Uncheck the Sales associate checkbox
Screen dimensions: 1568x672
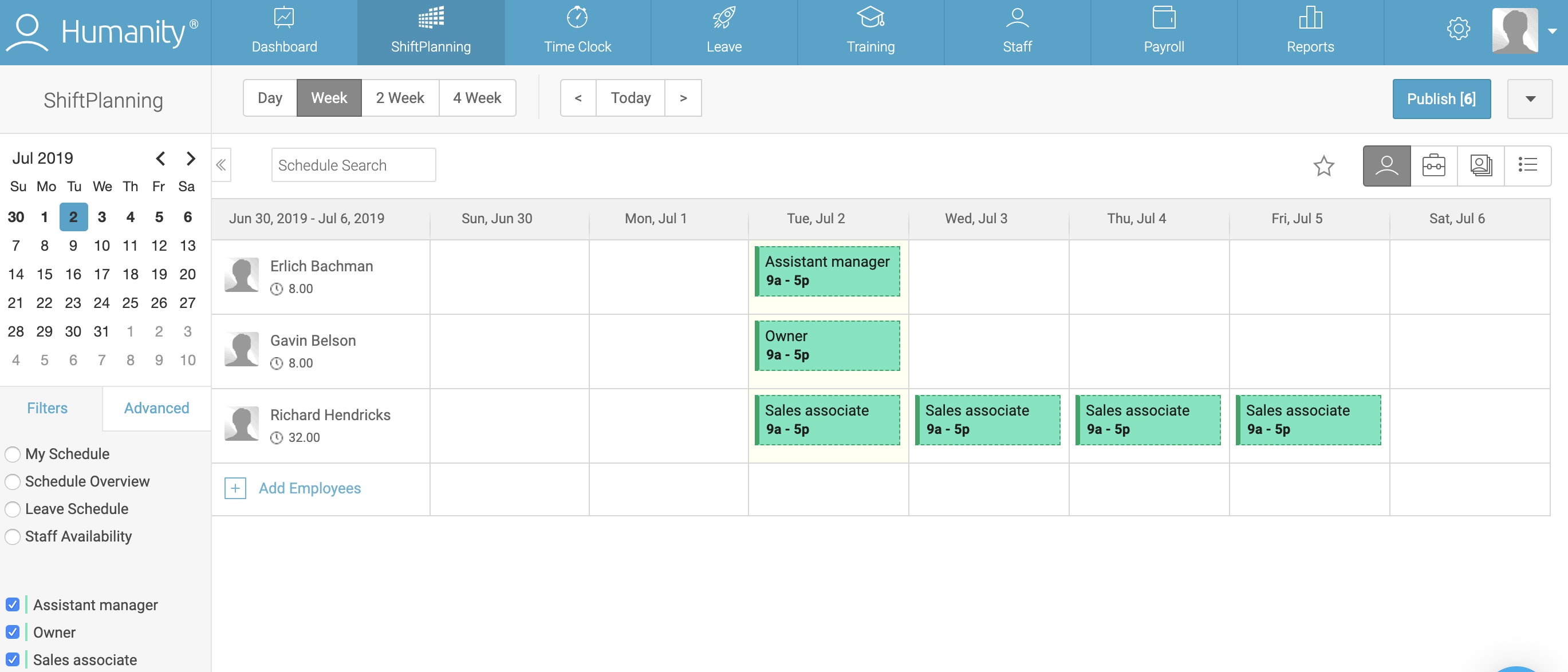tap(13, 659)
